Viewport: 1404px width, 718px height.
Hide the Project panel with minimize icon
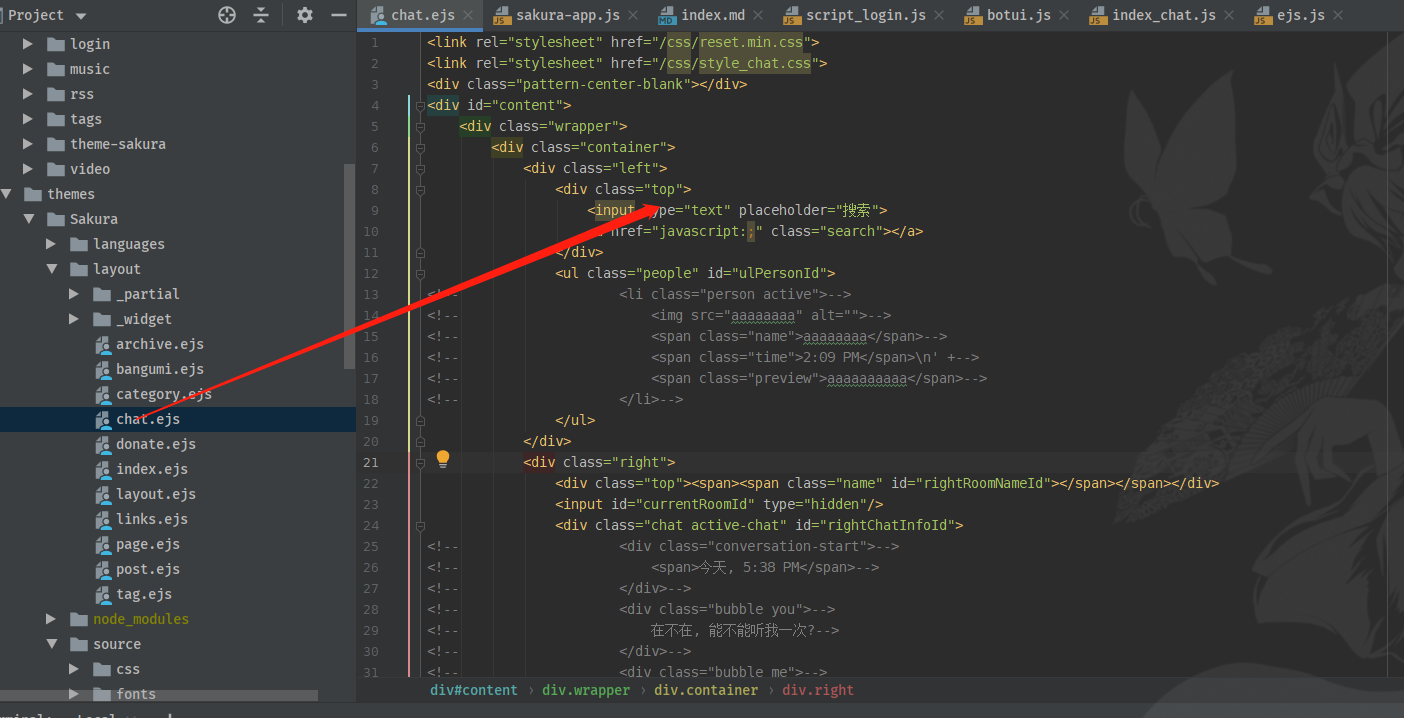[x=339, y=15]
